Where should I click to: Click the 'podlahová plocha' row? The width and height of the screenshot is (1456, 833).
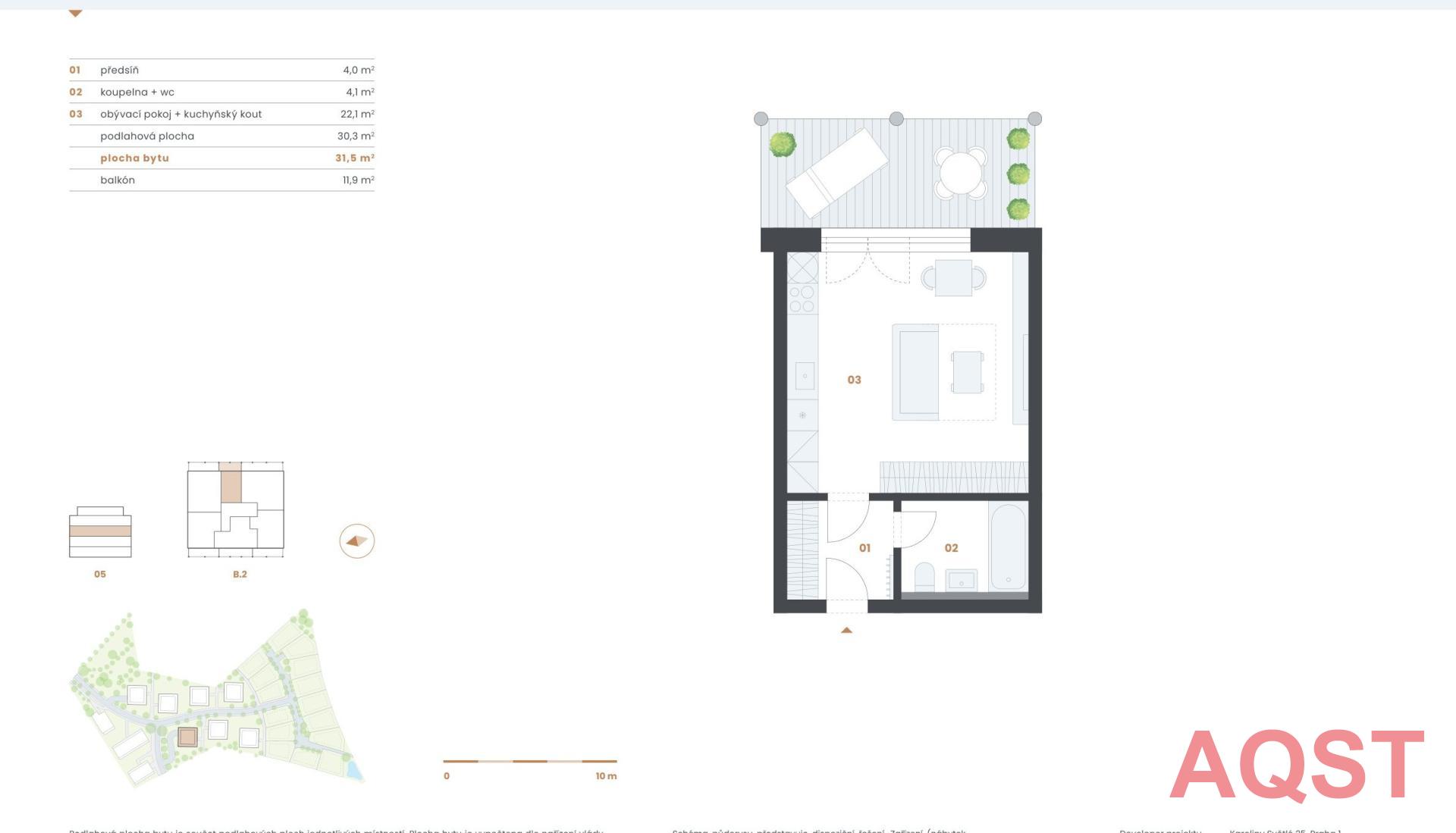221,136
